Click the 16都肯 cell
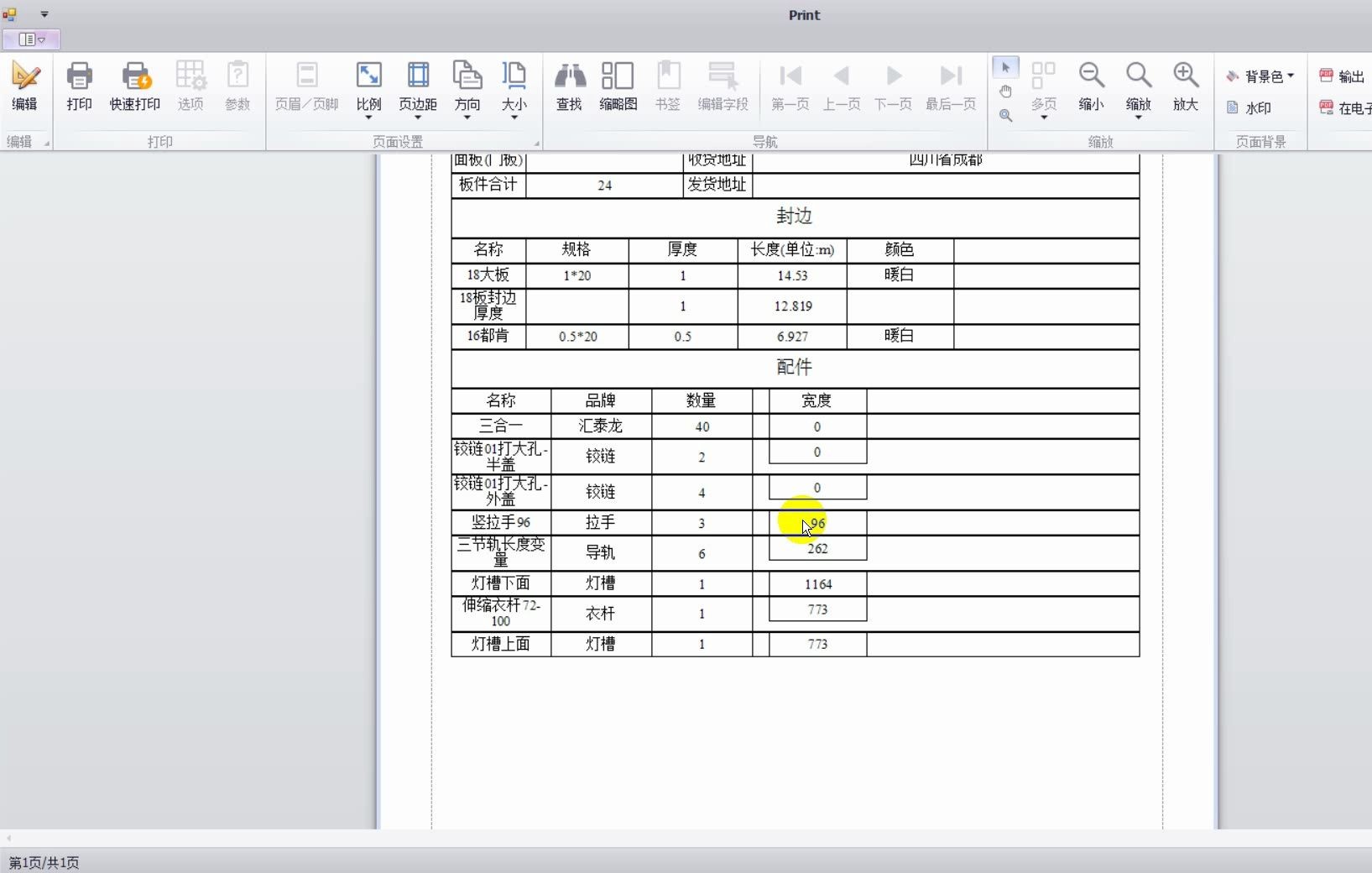This screenshot has height=873, width=1372. [x=488, y=336]
